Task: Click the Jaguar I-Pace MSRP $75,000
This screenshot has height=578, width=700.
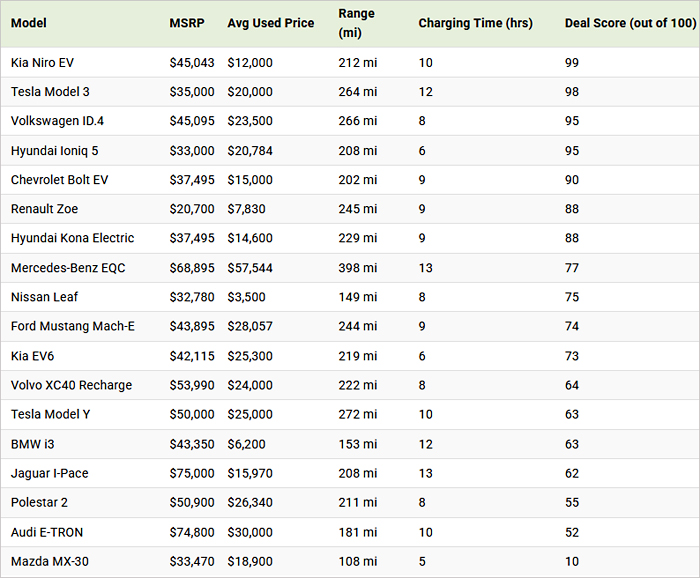Action: [x=191, y=473]
